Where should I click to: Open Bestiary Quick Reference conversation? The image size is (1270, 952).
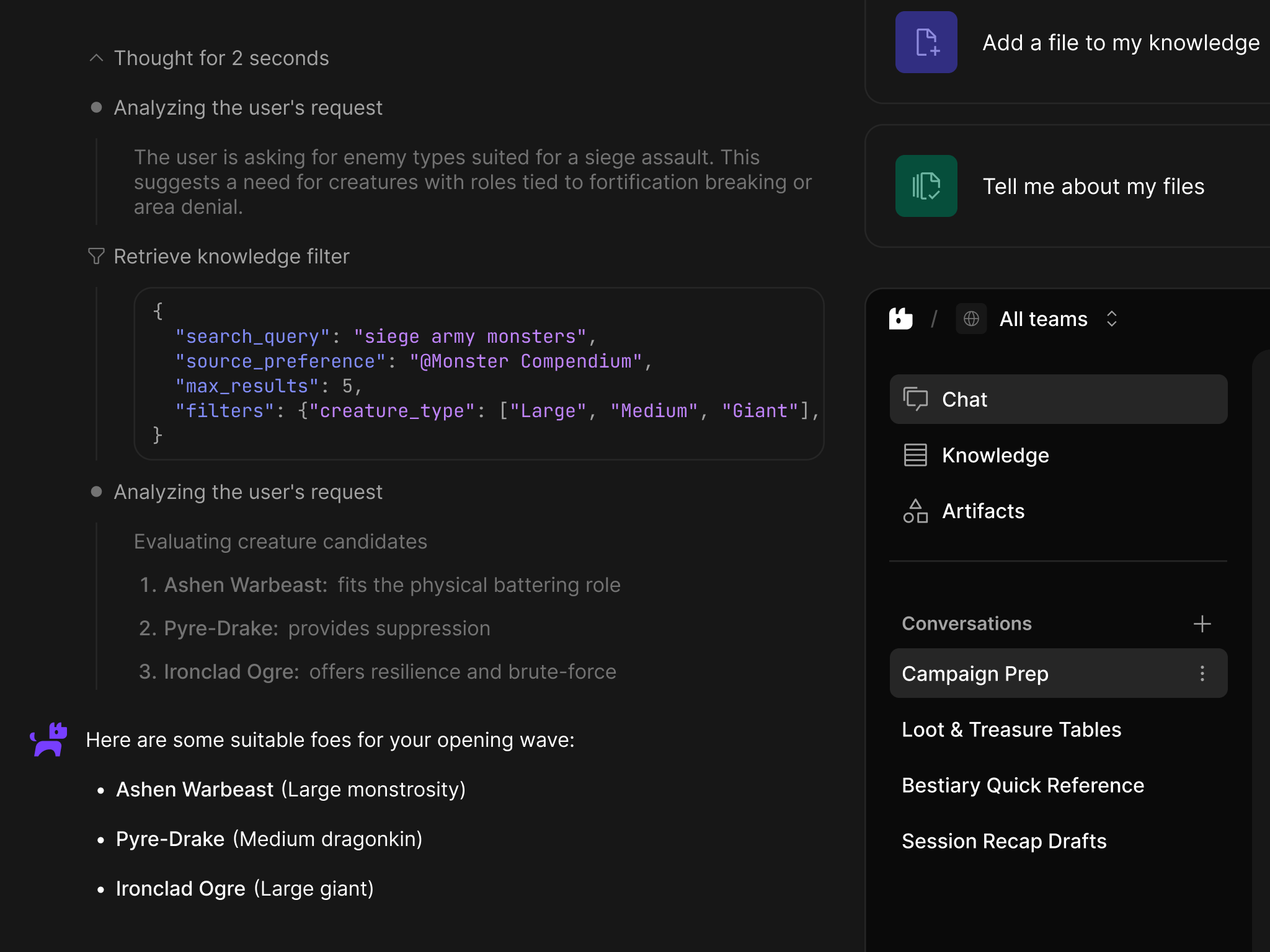[x=1023, y=785]
